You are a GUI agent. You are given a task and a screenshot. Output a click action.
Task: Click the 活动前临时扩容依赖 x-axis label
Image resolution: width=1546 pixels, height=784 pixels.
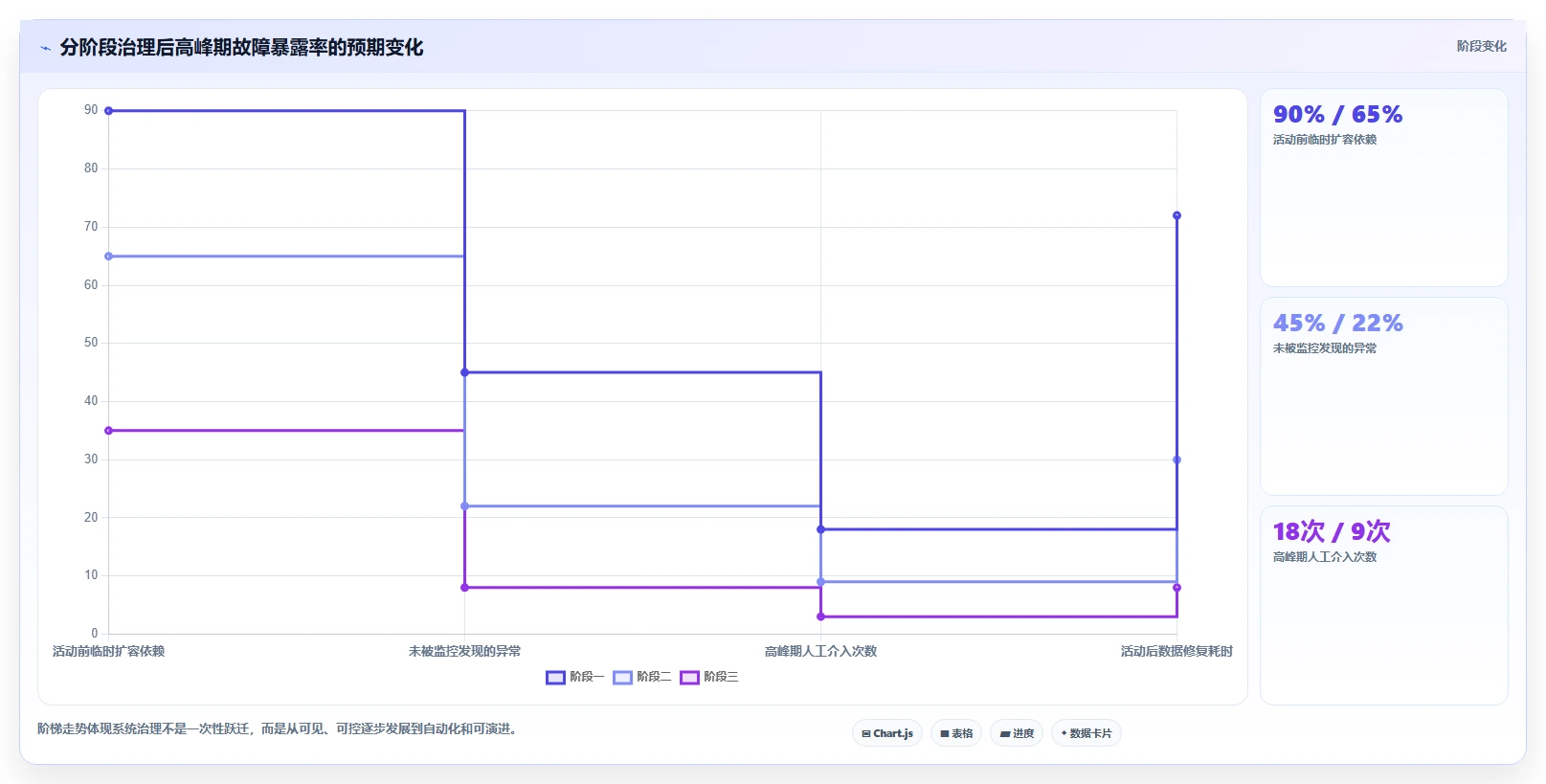coord(108,651)
